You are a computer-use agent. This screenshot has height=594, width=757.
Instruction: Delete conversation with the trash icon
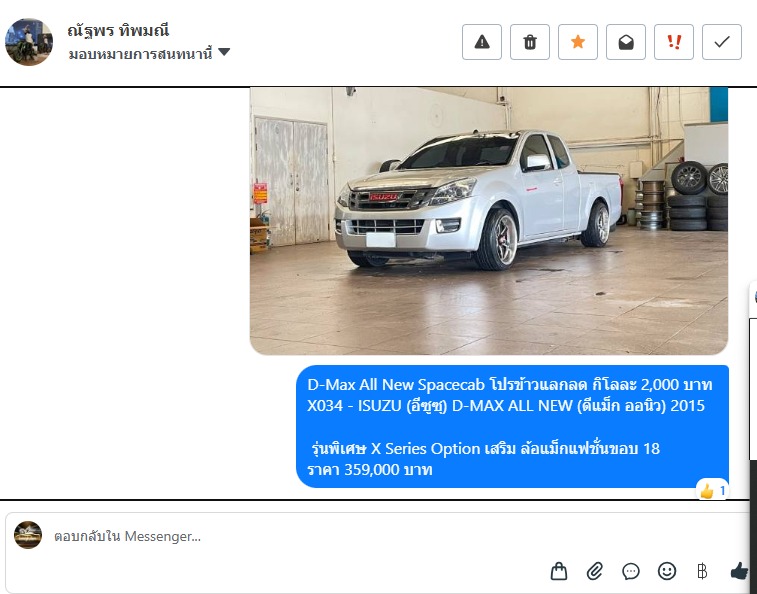530,42
